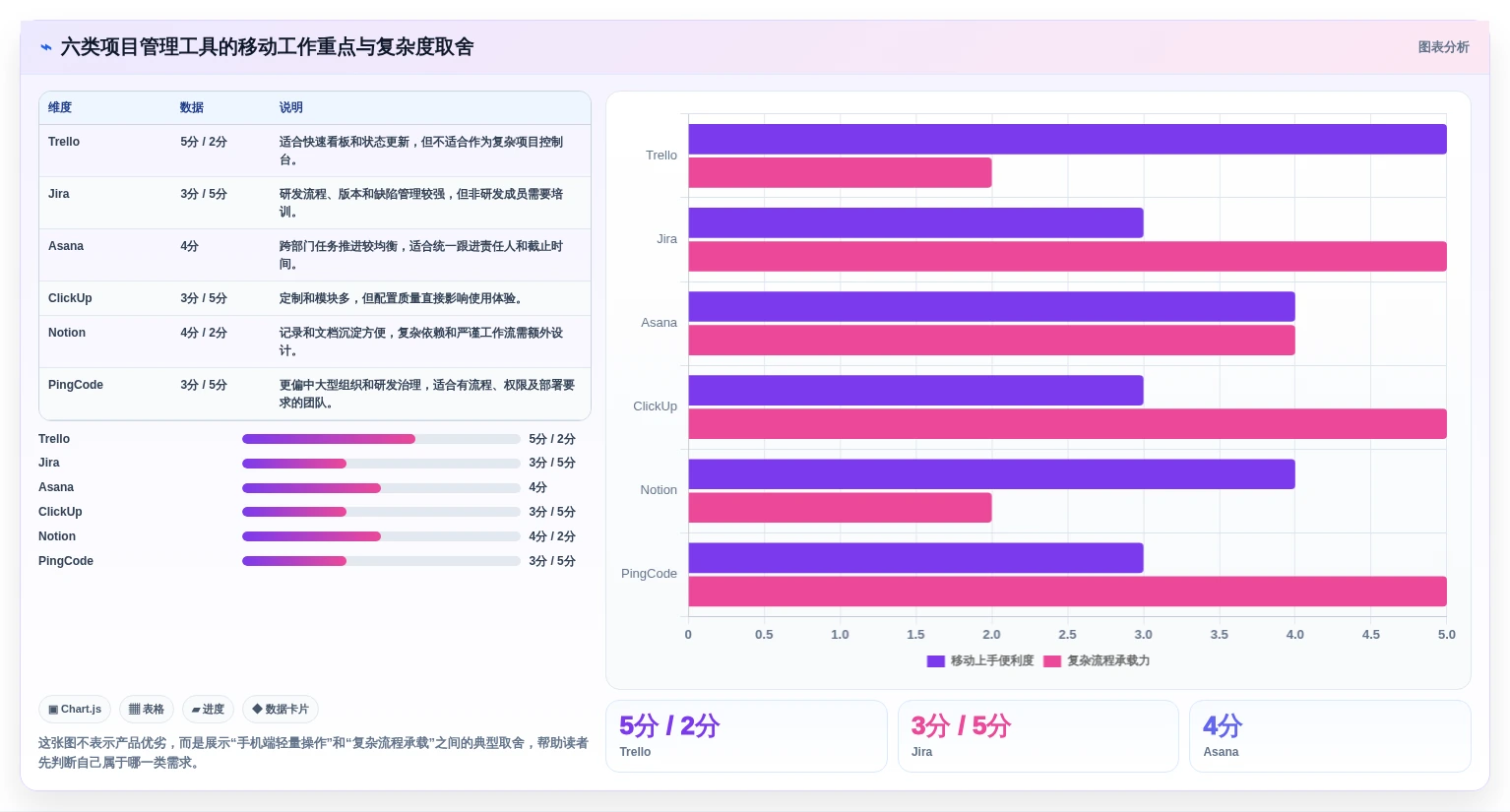The image size is (1510, 812).
Task: Click Jira's purple bar in the chart
Action: pyautogui.click(x=915, y=222)
